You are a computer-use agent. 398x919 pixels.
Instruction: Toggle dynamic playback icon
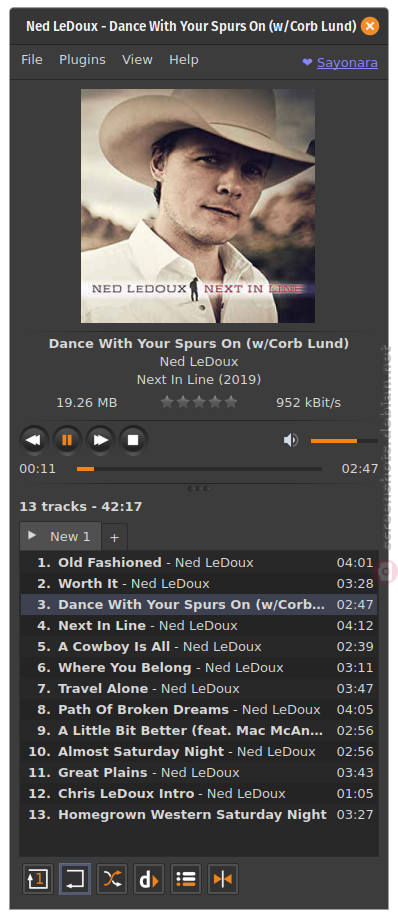tap(149, 879)
